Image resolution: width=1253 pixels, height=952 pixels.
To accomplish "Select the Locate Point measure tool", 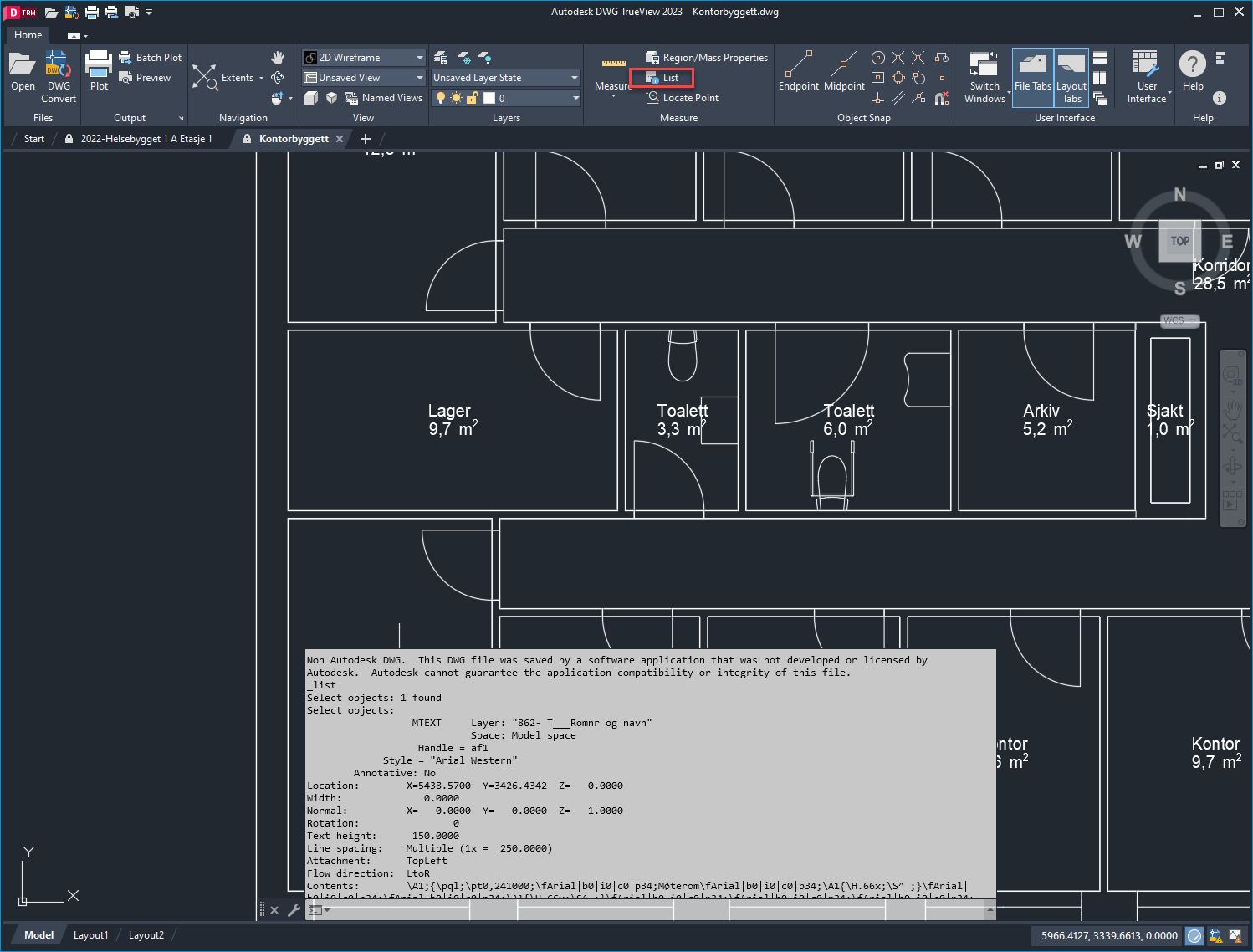I will (683, 97).
